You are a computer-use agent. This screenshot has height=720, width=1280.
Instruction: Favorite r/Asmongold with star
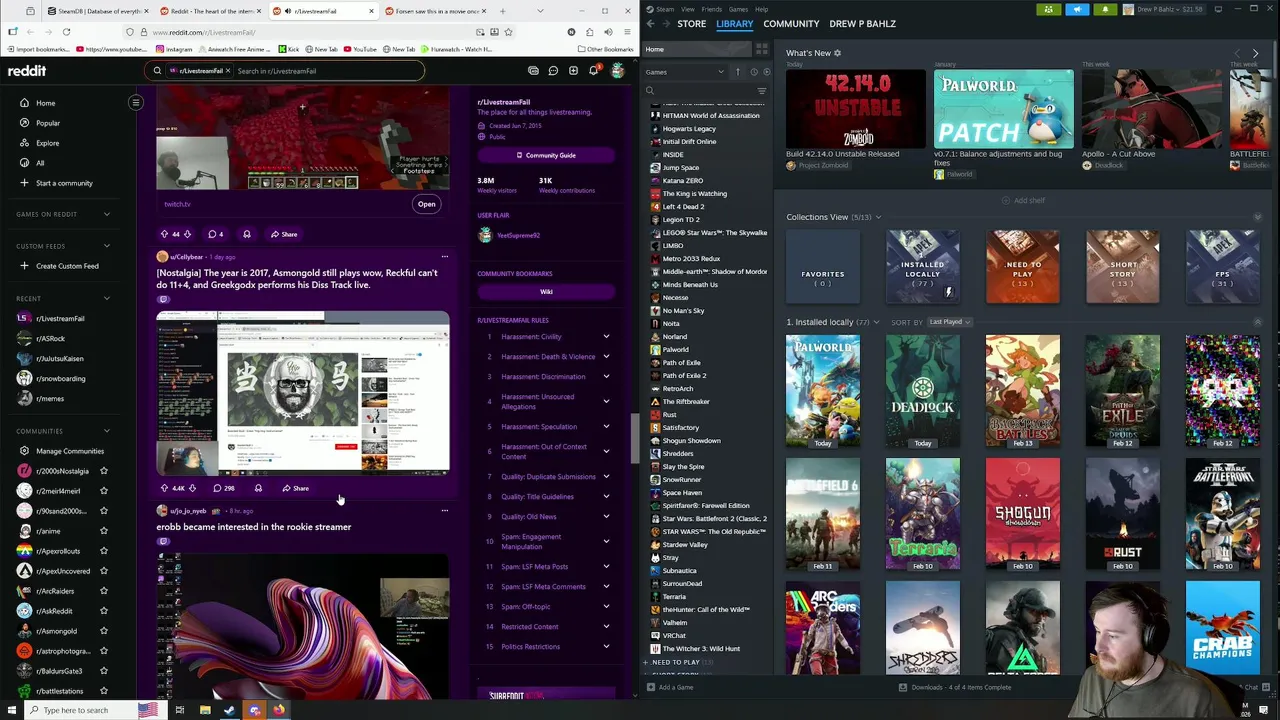click(x=103, y=631)
